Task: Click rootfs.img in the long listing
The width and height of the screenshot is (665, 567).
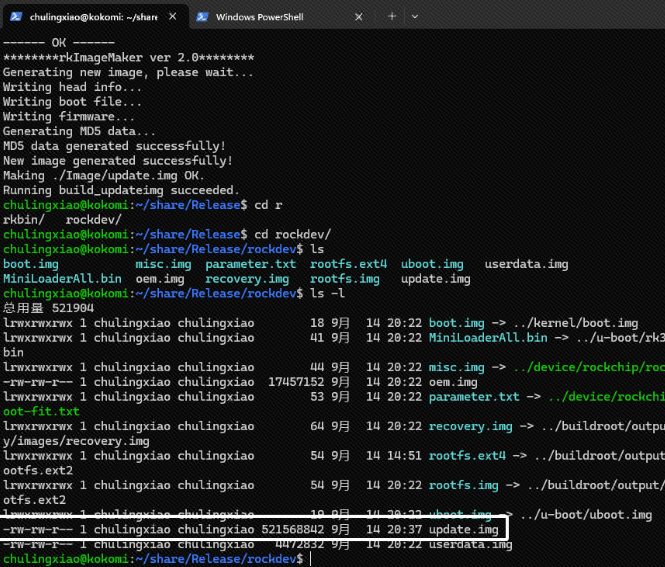Action: coord(464,485)
